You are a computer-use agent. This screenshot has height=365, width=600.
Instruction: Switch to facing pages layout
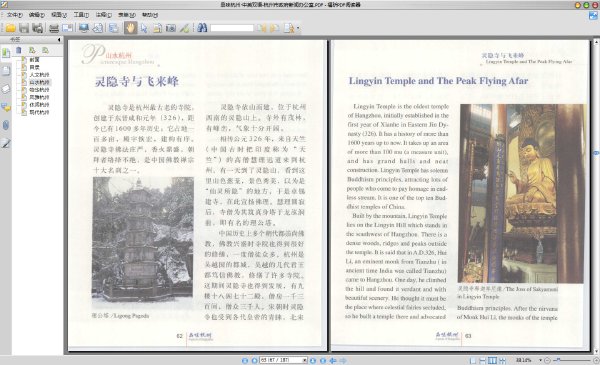coord(492,360)
